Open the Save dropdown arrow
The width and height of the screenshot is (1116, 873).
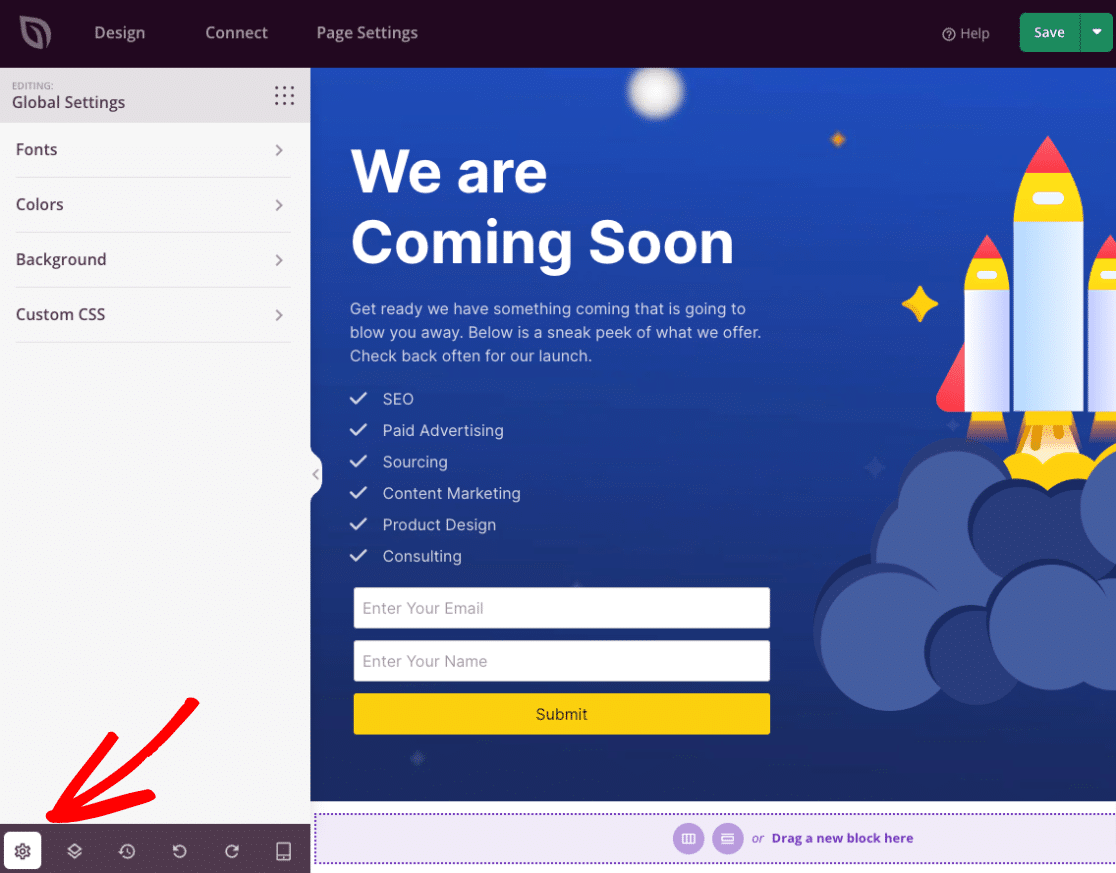point(1098,32)
